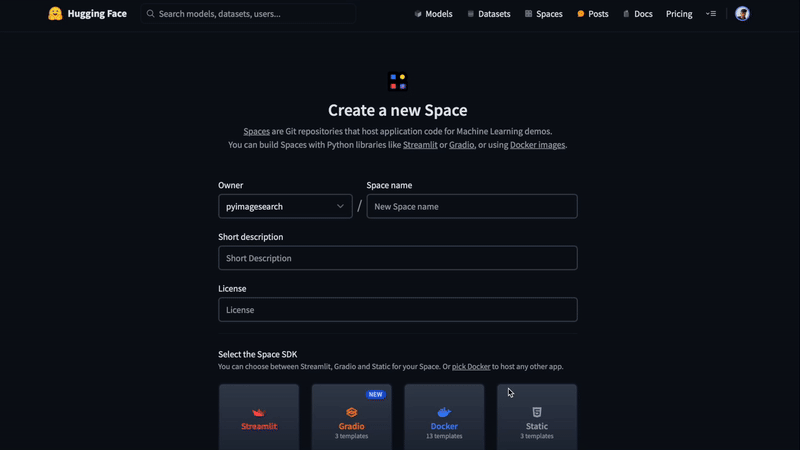Screen dimensions: 800x450
Task: Click the blue Docker whale icon
Action: 444,412
